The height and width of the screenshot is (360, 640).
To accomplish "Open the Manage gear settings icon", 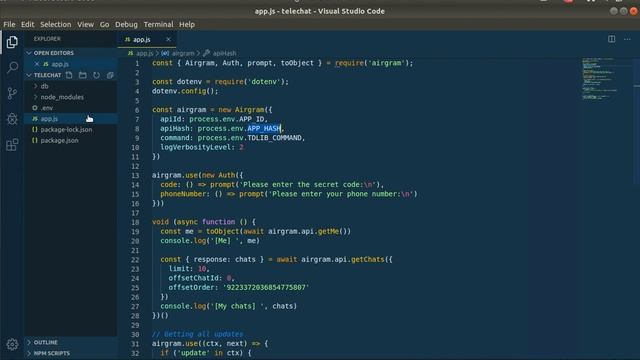I will [x=12, y=344].
